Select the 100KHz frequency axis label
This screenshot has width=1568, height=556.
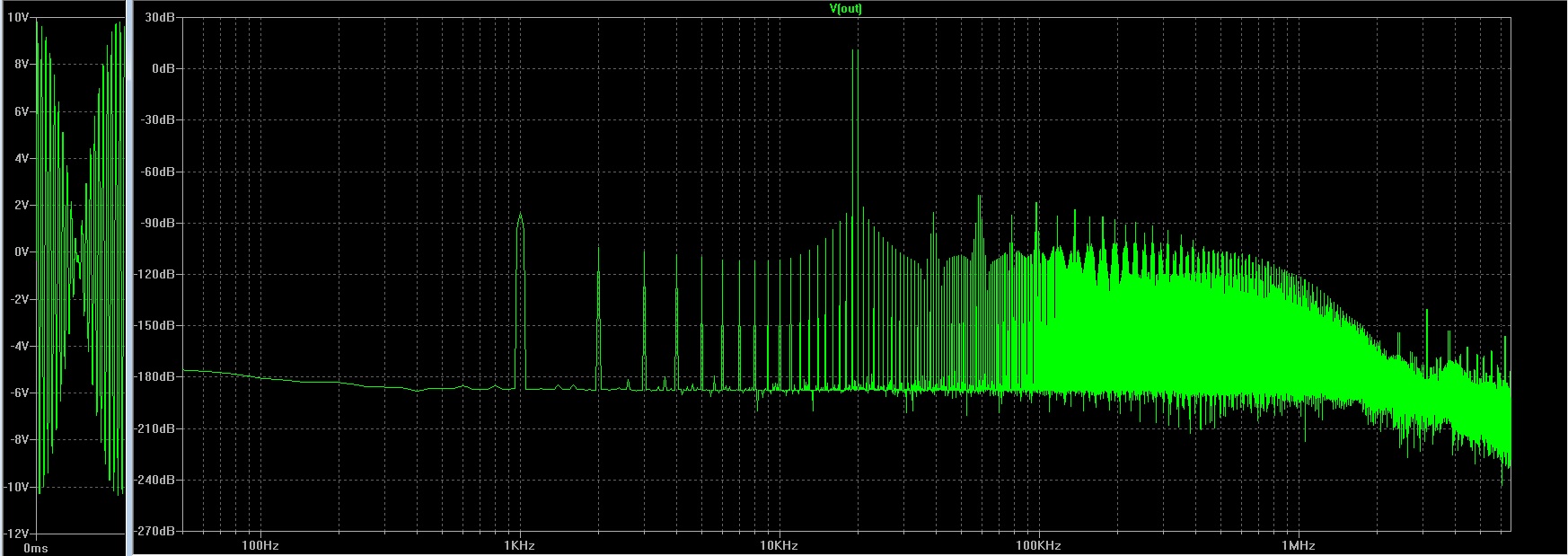1039,545
